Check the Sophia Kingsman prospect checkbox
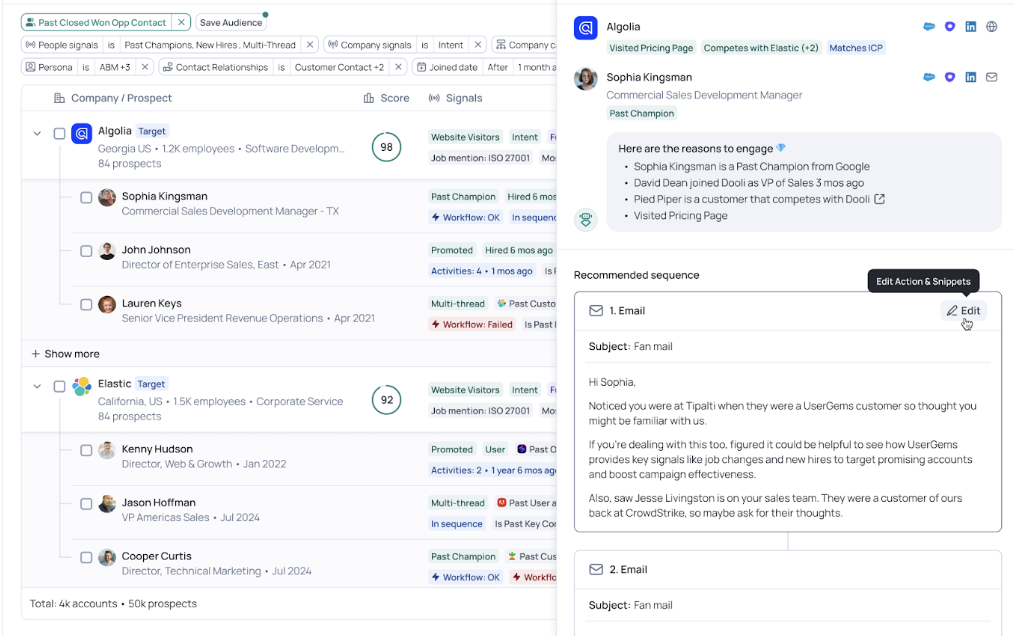Image resolution: width=1014 pixels, height=636 pixels. (x=86, y=197)
